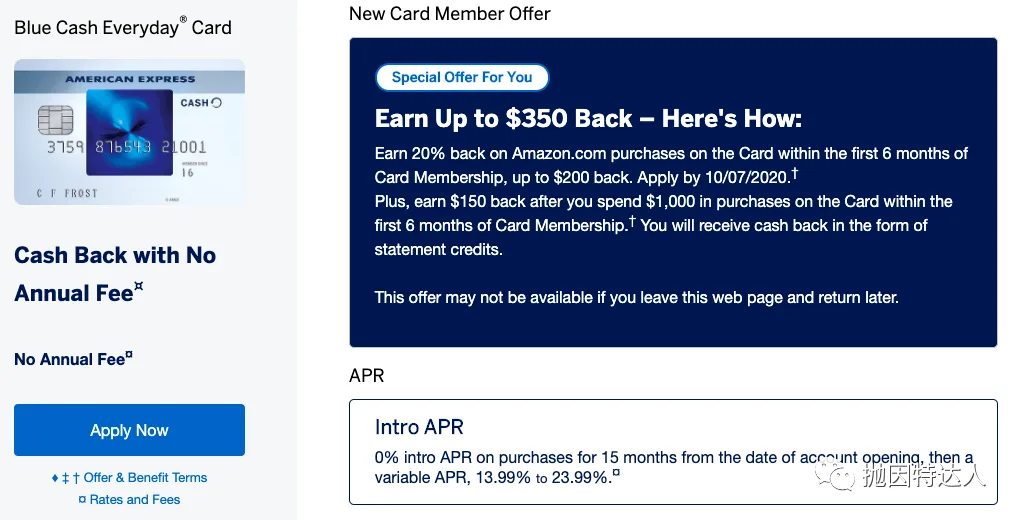The height and width of the screenshot is (520, 1019).
Task: Click the Blue Cash Everyday Card title
Action: pyautogui.click(x=123, y=27)
